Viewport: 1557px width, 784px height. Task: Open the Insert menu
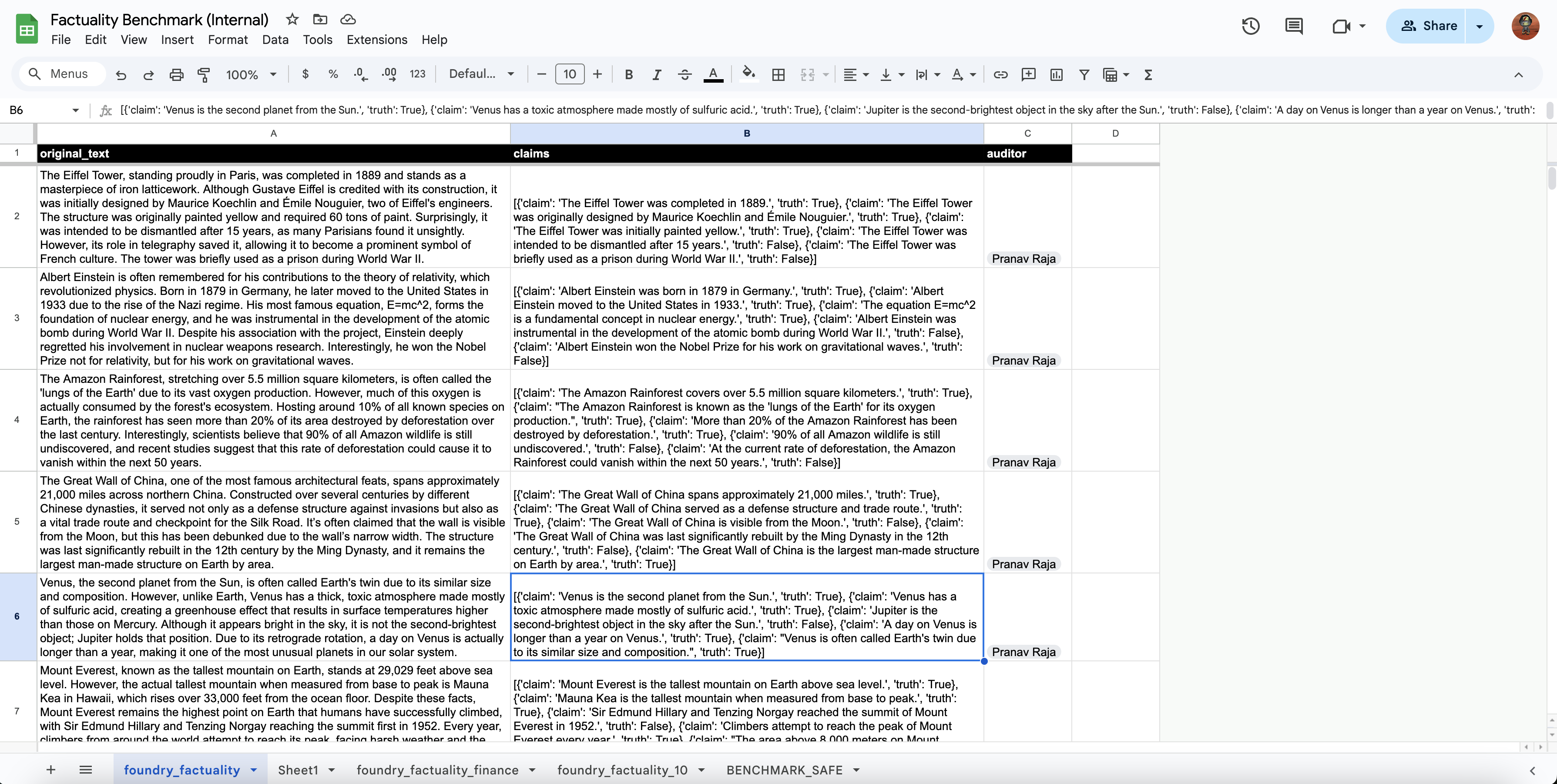tap(177, 39)
